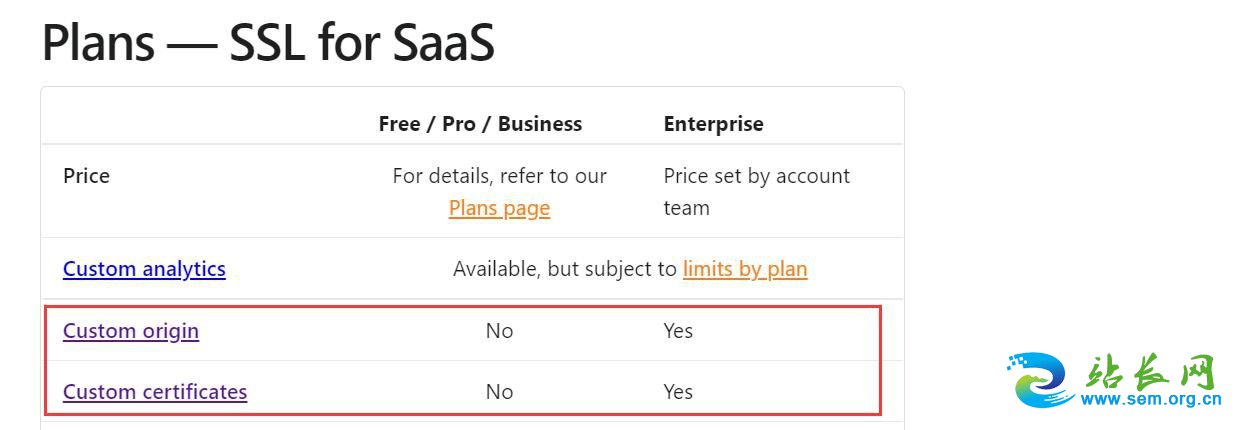
Task: Open the Custom origin link
Action: [x=131, y=331]
